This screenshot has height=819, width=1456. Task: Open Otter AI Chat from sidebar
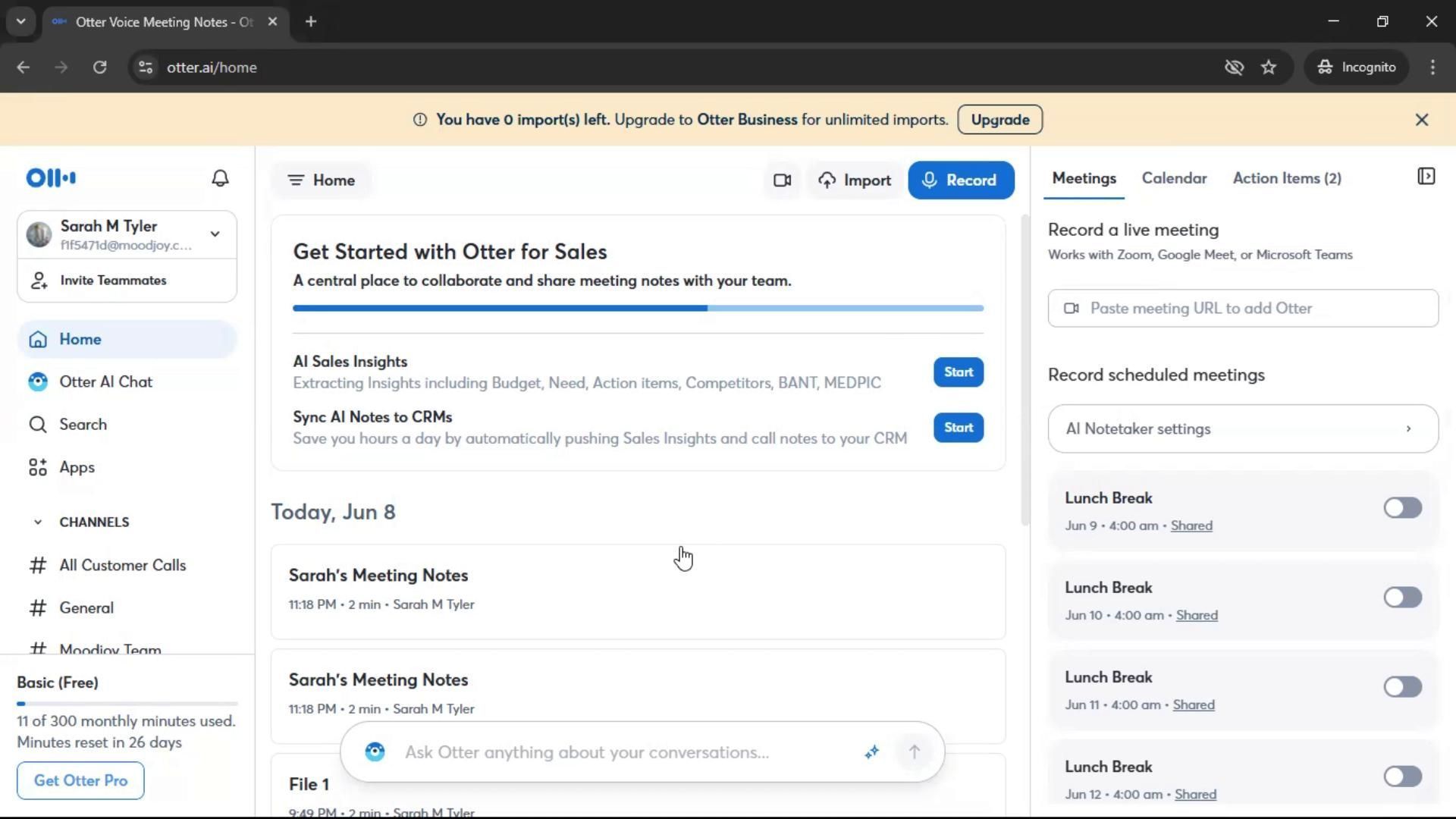point(105,382)
